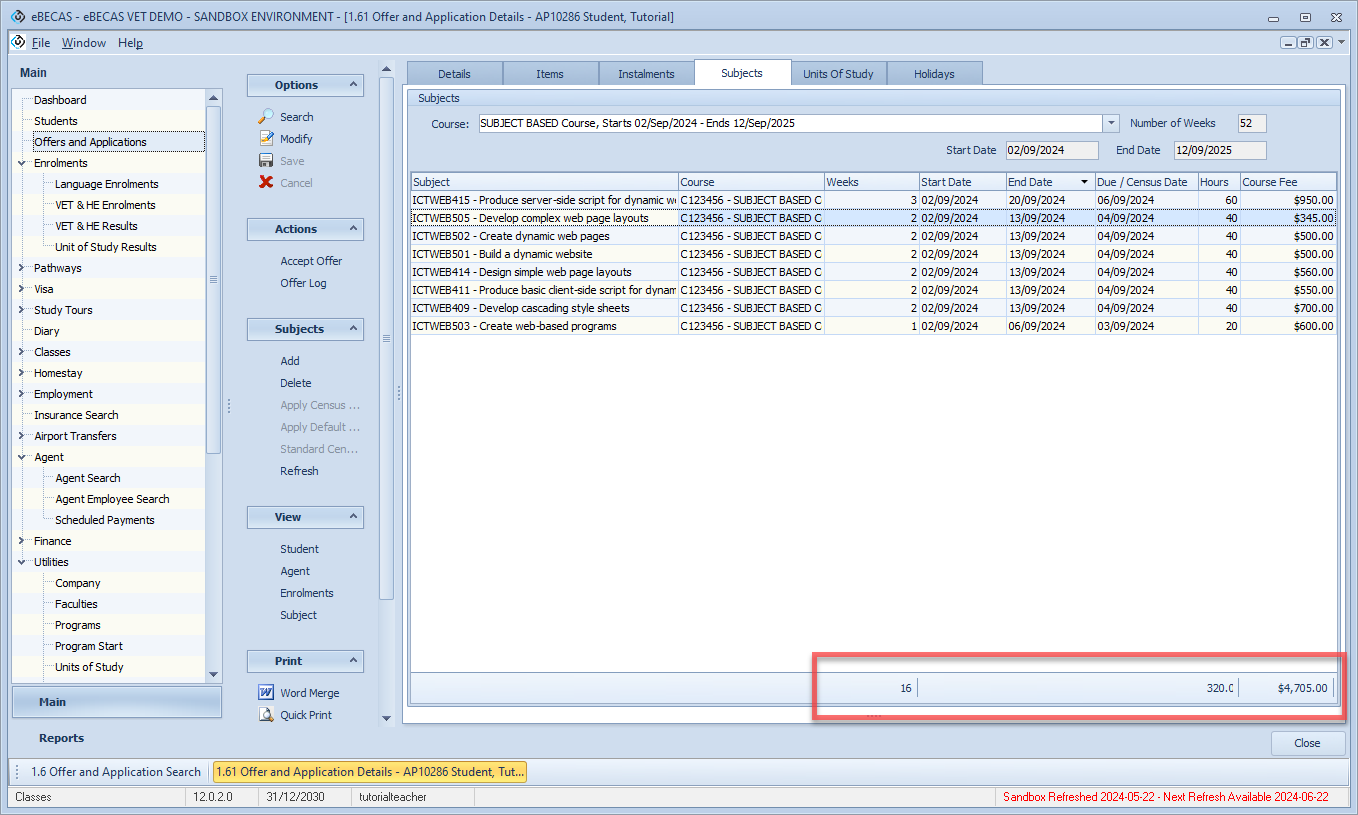
Task: Open the Window menu
Action: (x=83, y=43)
